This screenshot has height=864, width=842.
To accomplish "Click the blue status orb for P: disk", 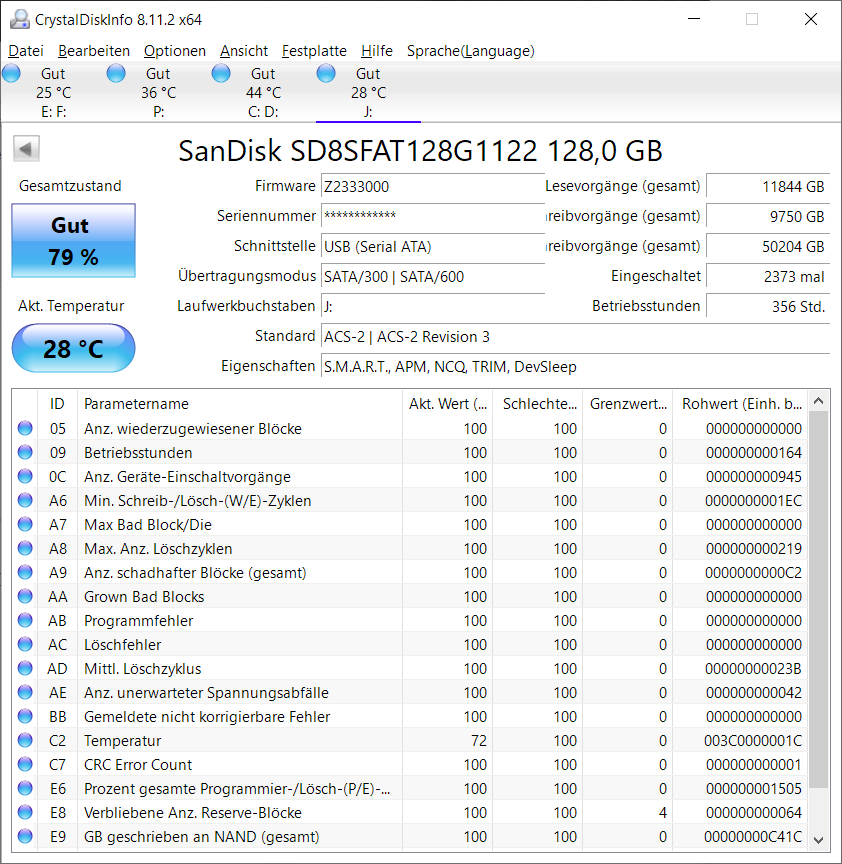I will pyautogui.click(x=116, y=73).
